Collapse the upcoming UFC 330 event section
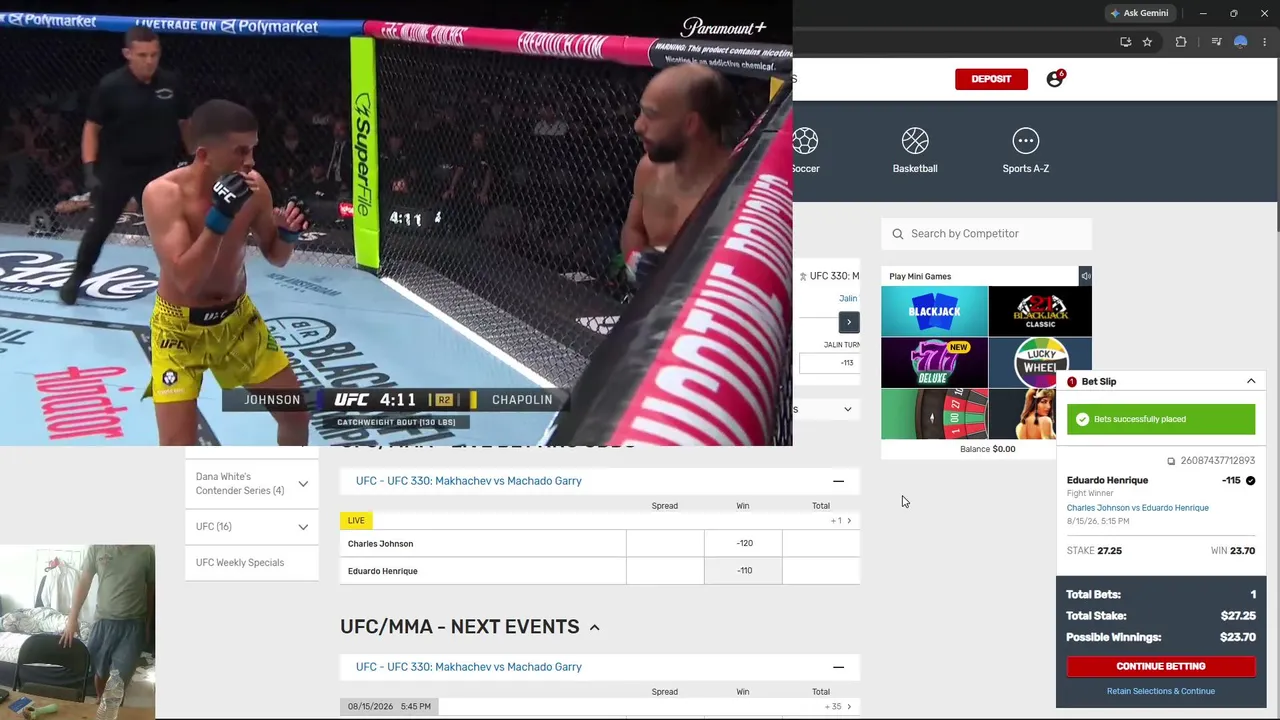Viewport: 1280px width, 720px height. pos(839,667)
